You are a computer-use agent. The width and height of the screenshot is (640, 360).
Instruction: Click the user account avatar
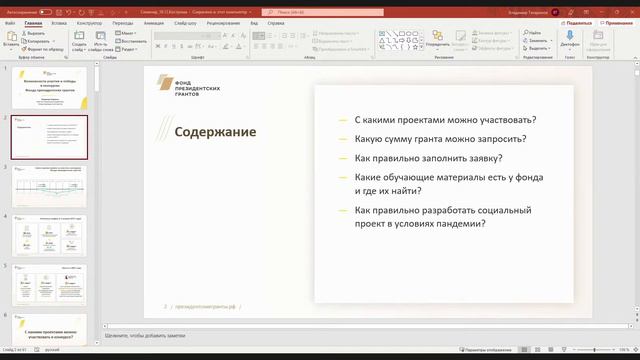(x=555, y=12)
